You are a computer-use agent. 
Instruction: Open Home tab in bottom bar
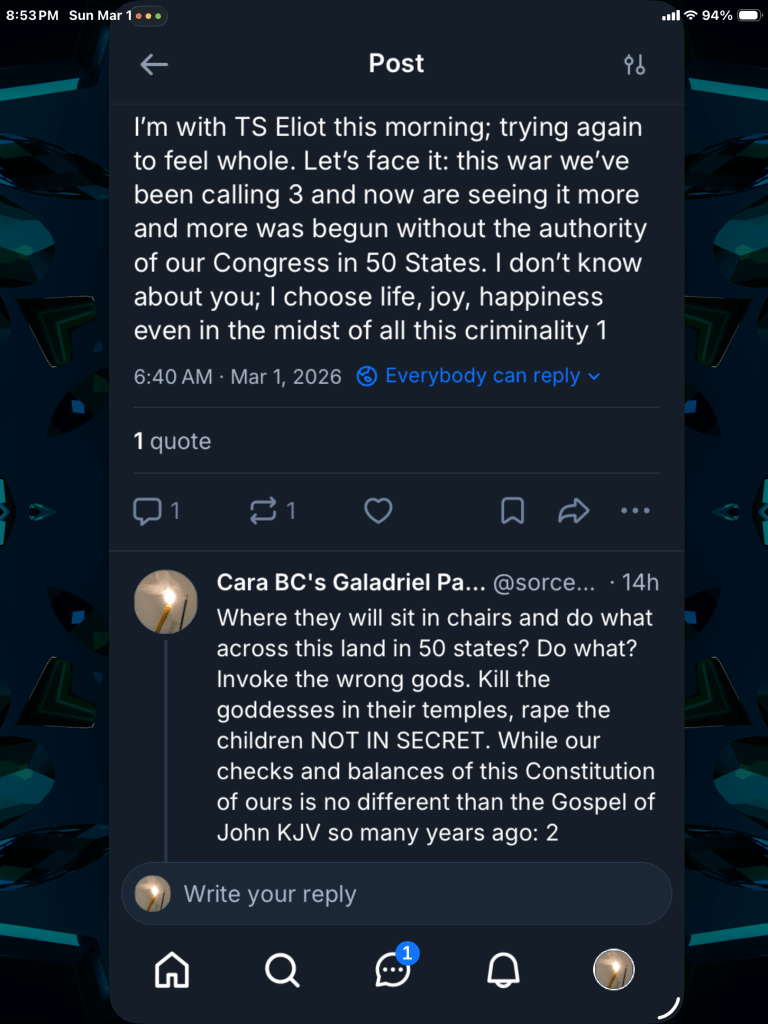(172, 969)
